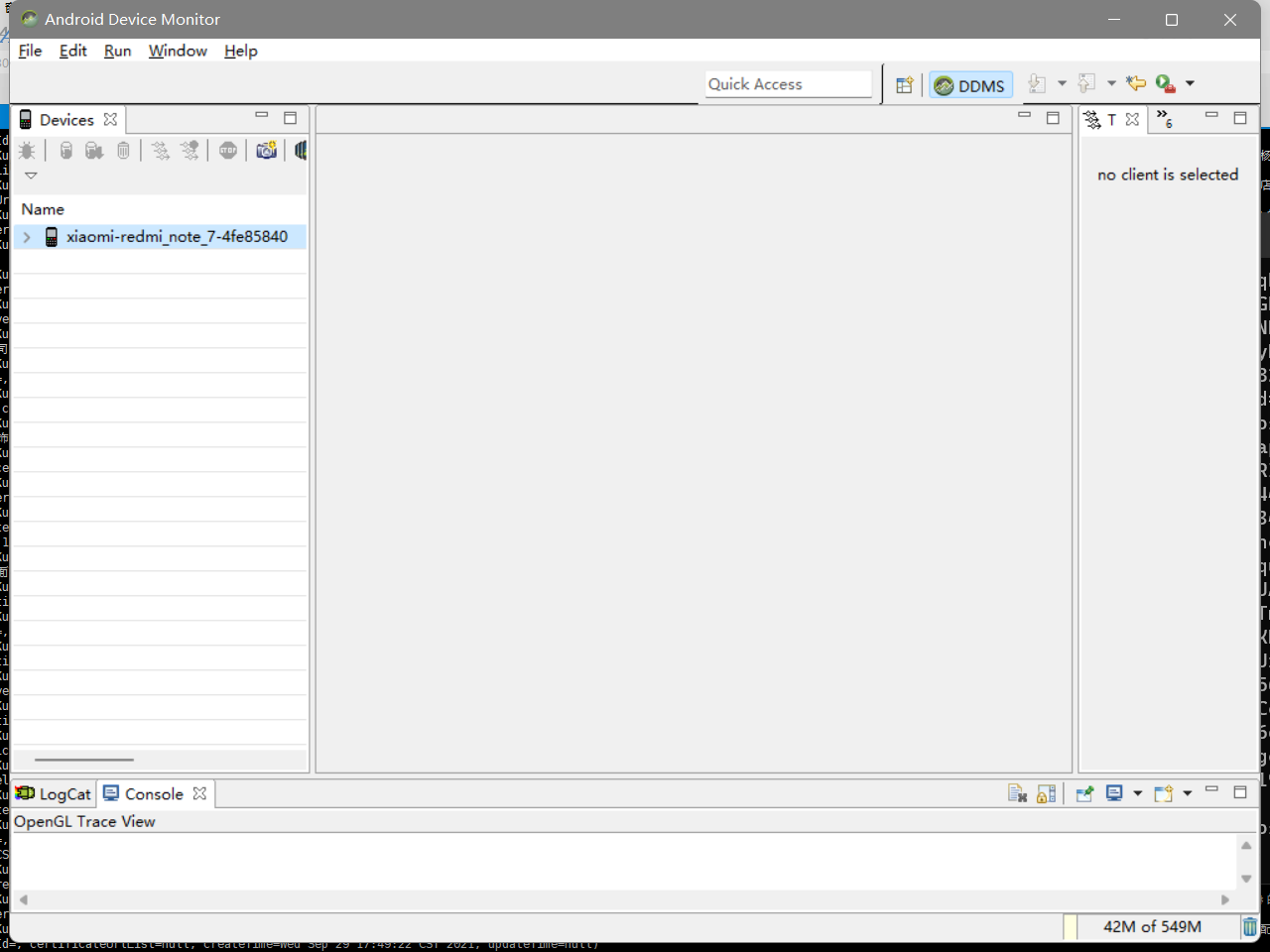Image resolution: width=1270 pixels, height=952 pixels.
Task: Click the console vertical scroll down arrow
Action: (x=1246, y=879)
